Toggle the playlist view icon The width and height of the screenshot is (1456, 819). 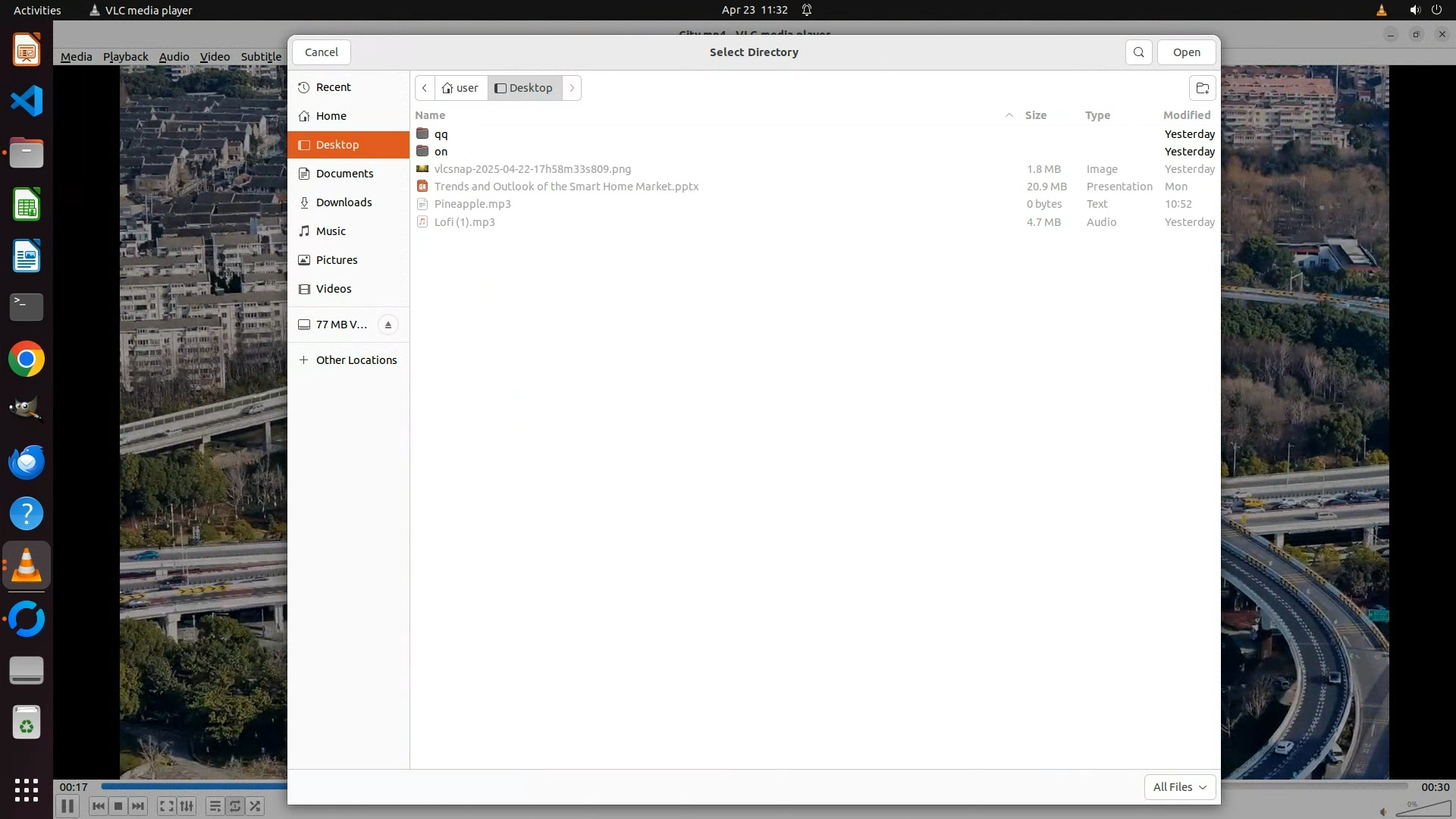click(x=215, y=806)
